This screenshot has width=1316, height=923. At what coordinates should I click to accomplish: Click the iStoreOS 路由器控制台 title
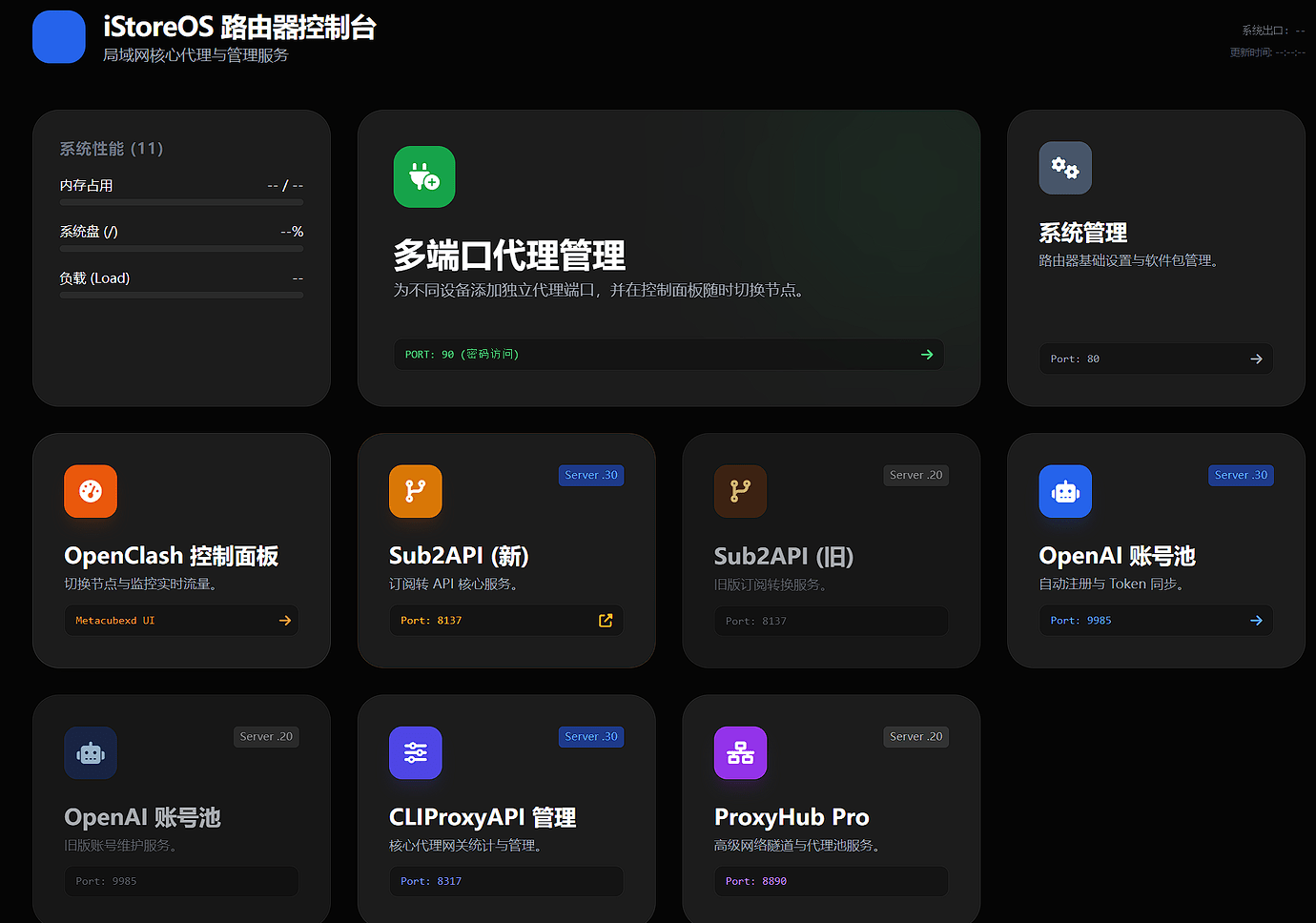pyautogui.click(x=239, y=28)
